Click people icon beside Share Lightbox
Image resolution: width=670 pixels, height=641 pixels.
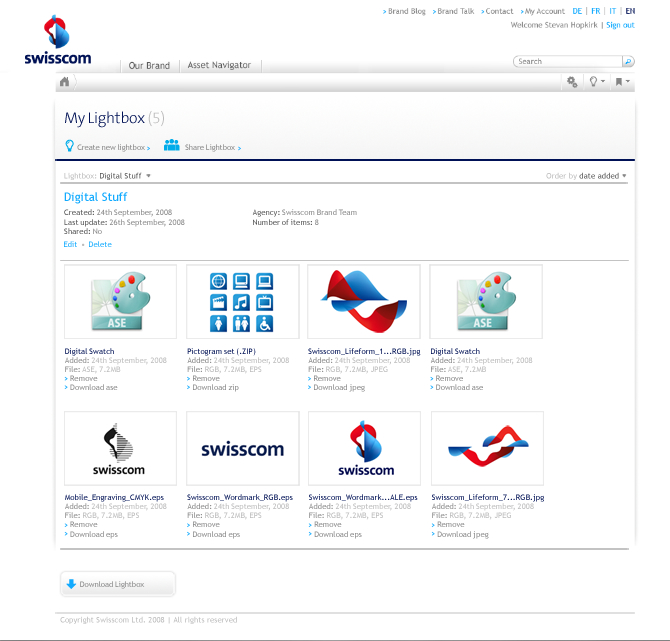[x=172, y=145]
